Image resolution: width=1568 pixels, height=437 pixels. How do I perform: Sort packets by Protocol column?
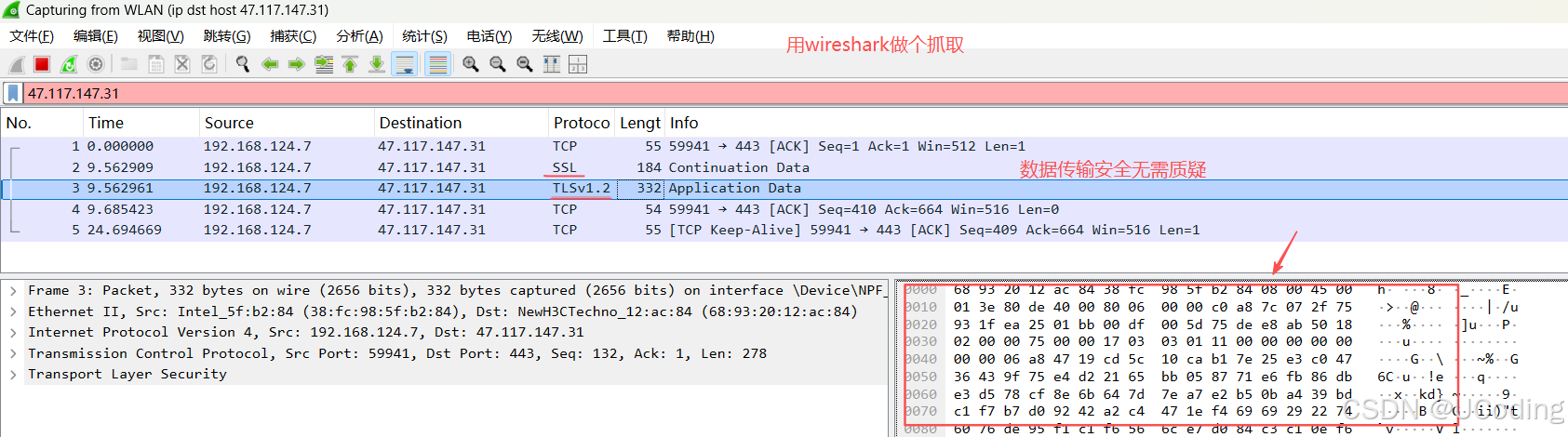(581, 123)
